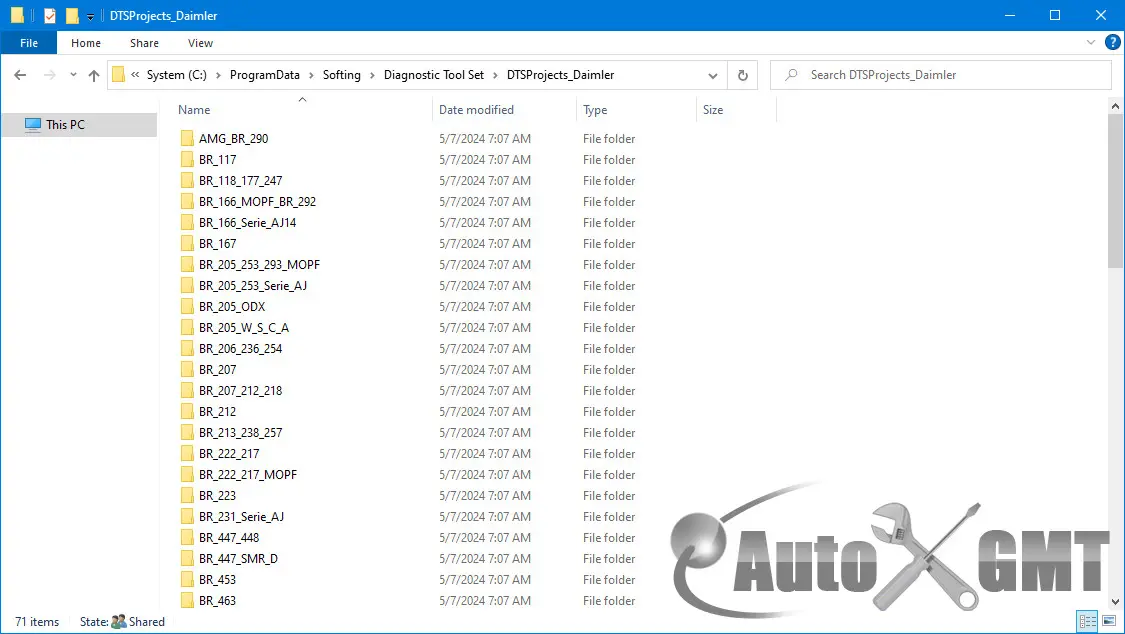Select the BR_118_177_247 folder icon

(x=187, y=180)
